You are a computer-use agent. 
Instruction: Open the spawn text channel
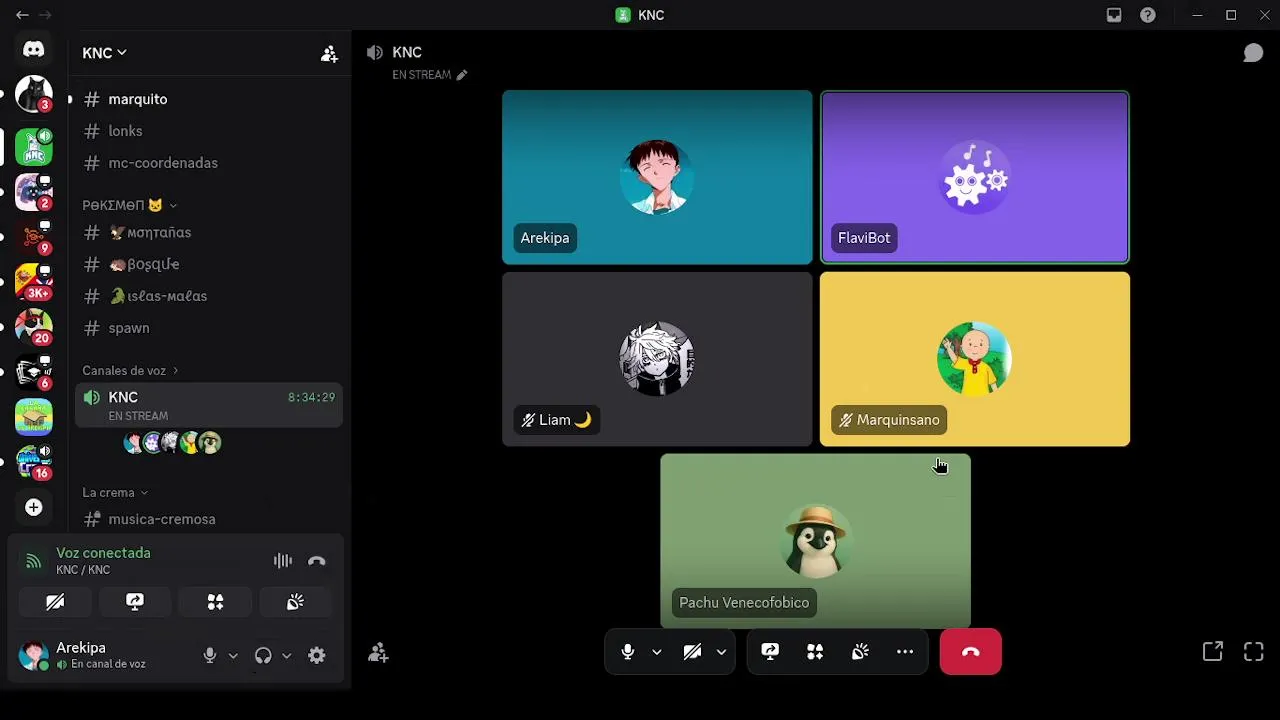(x=209, y=328)
